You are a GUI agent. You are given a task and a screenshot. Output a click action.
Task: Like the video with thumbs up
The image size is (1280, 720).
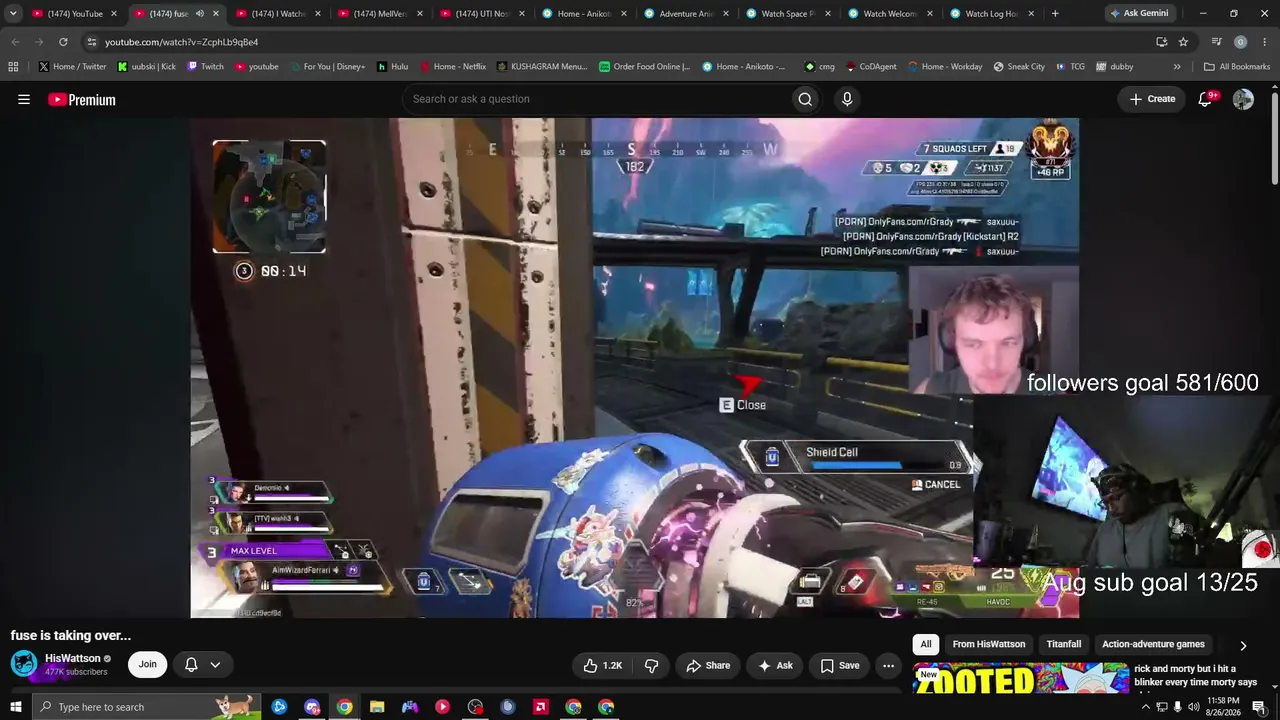pos(602,665)
